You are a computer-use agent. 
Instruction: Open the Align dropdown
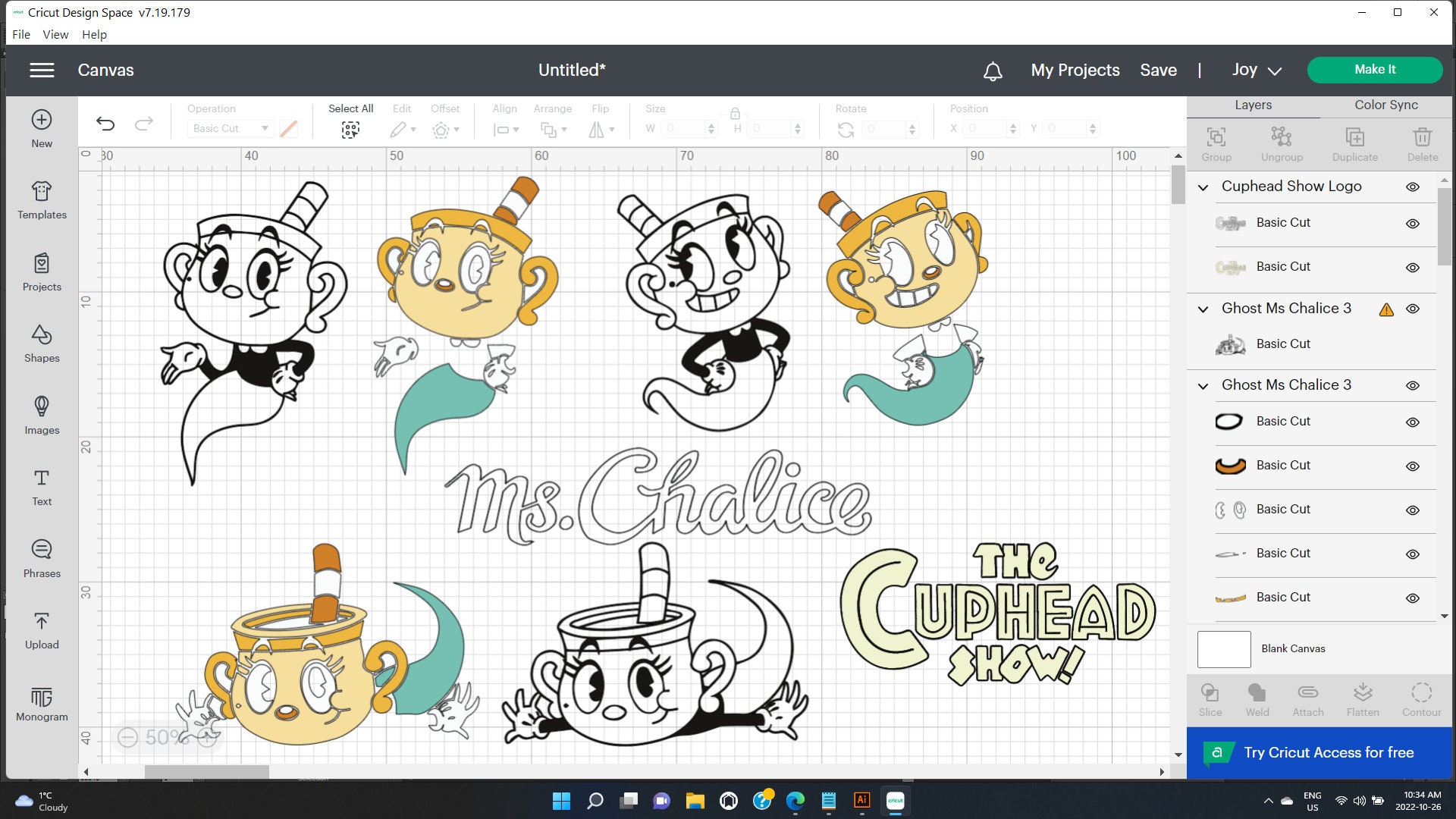(506, 130)
